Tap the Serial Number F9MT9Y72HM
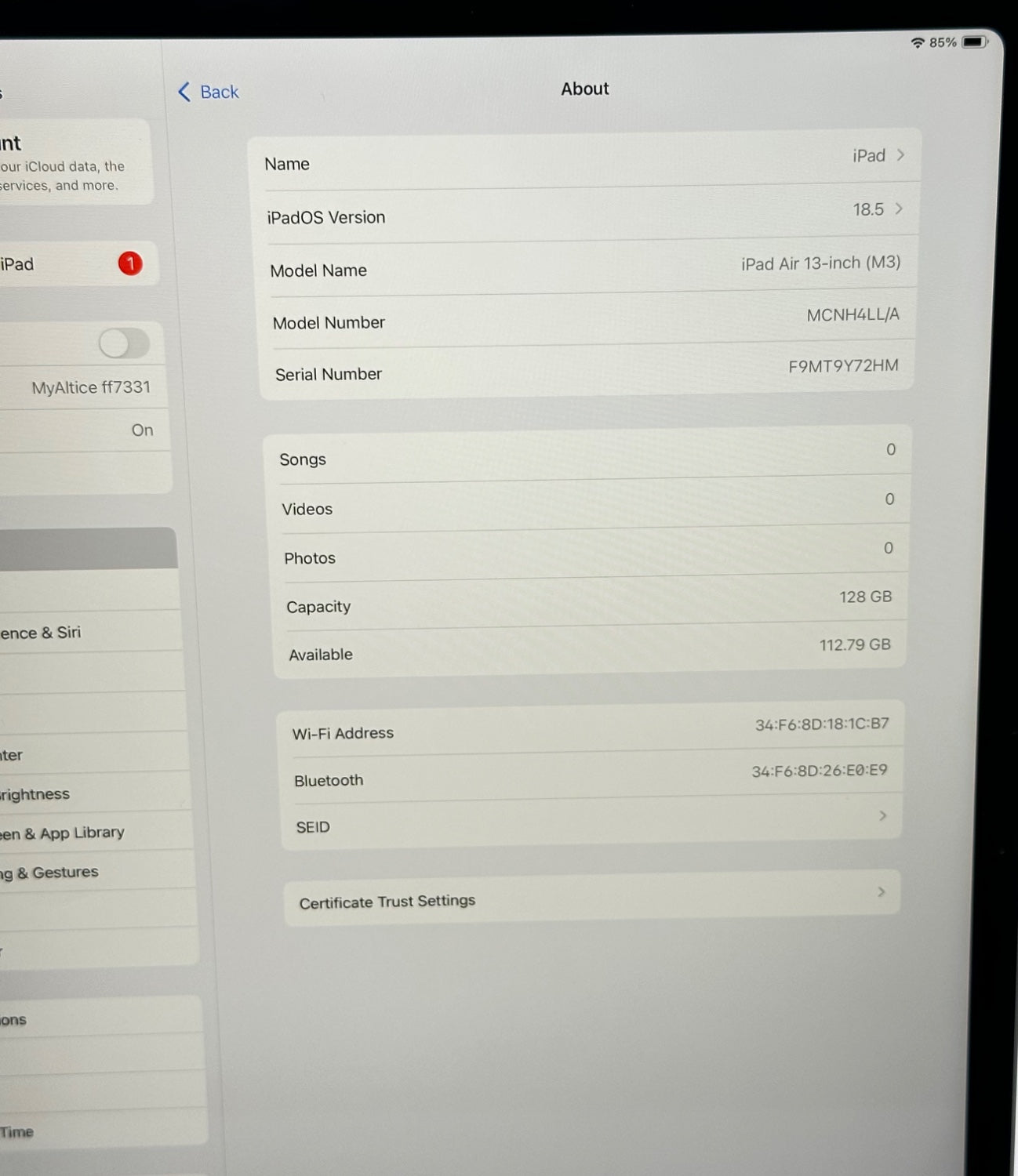Image resolution: width=1018 pixels, height=1176 pixels. pyautogui.click(x=843, y=365)
